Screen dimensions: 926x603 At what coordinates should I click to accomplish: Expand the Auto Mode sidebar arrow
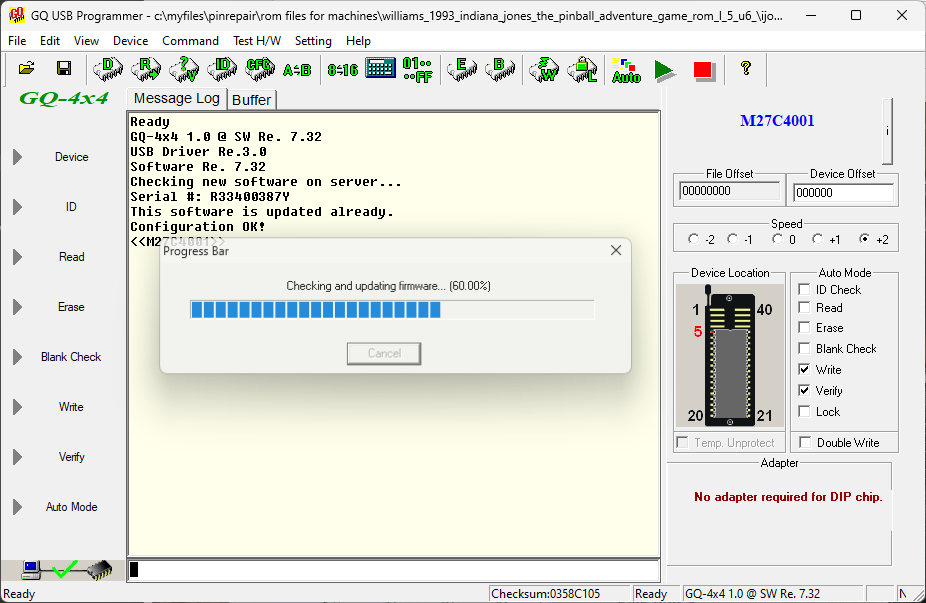tap(17, 507)
